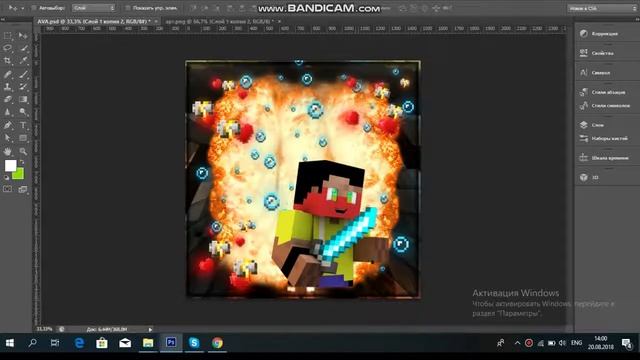Open the ENG language switcher
The image size is (640, 360).
(576, 343)
